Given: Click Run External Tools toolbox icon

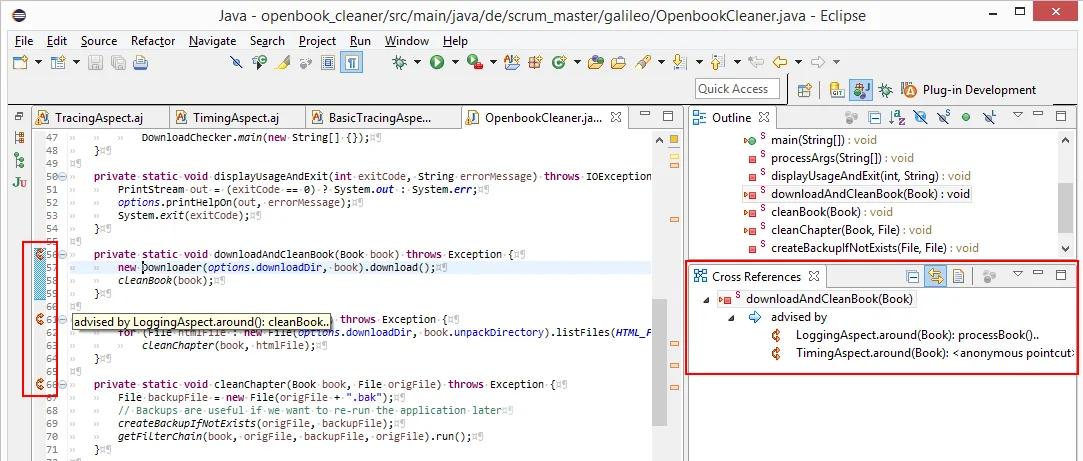Looking at the screenshot, I should pyautogui.click(x=475, y=63).
